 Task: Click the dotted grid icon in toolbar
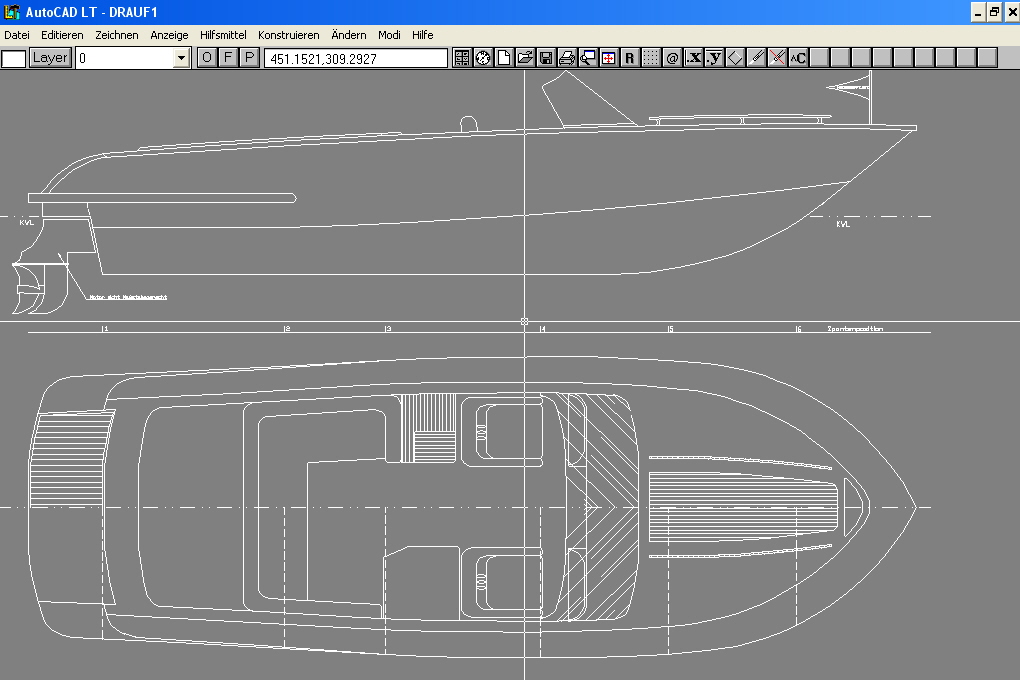tap(651, 58)
